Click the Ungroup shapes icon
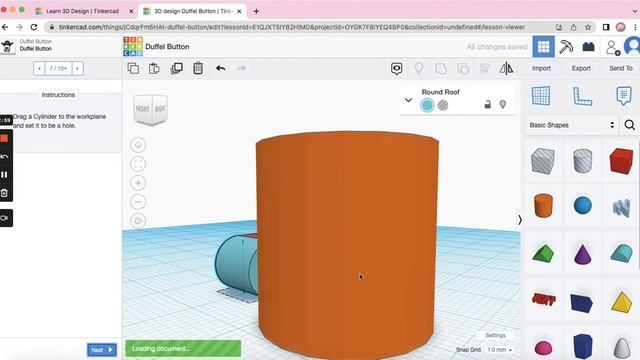 coord(463,69)
